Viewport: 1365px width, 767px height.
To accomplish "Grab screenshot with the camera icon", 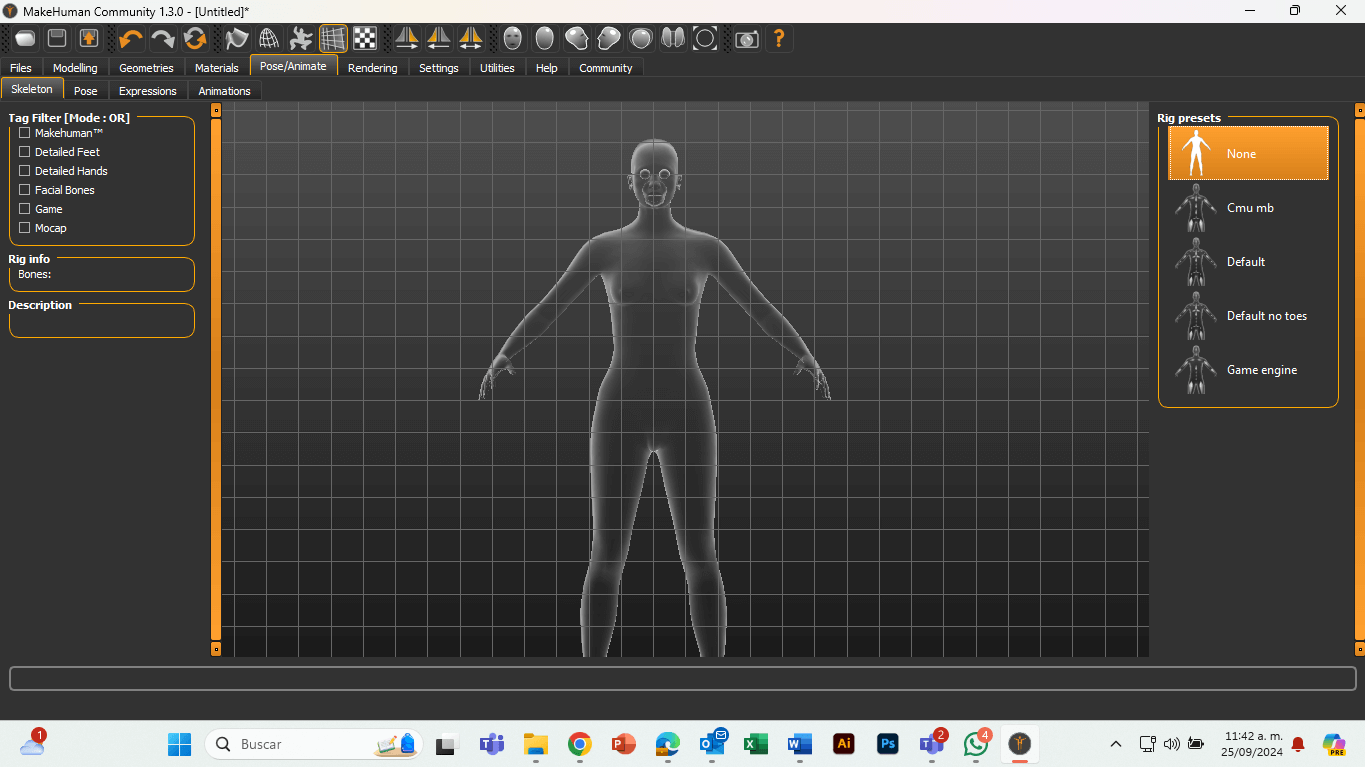I will (747, 39).
